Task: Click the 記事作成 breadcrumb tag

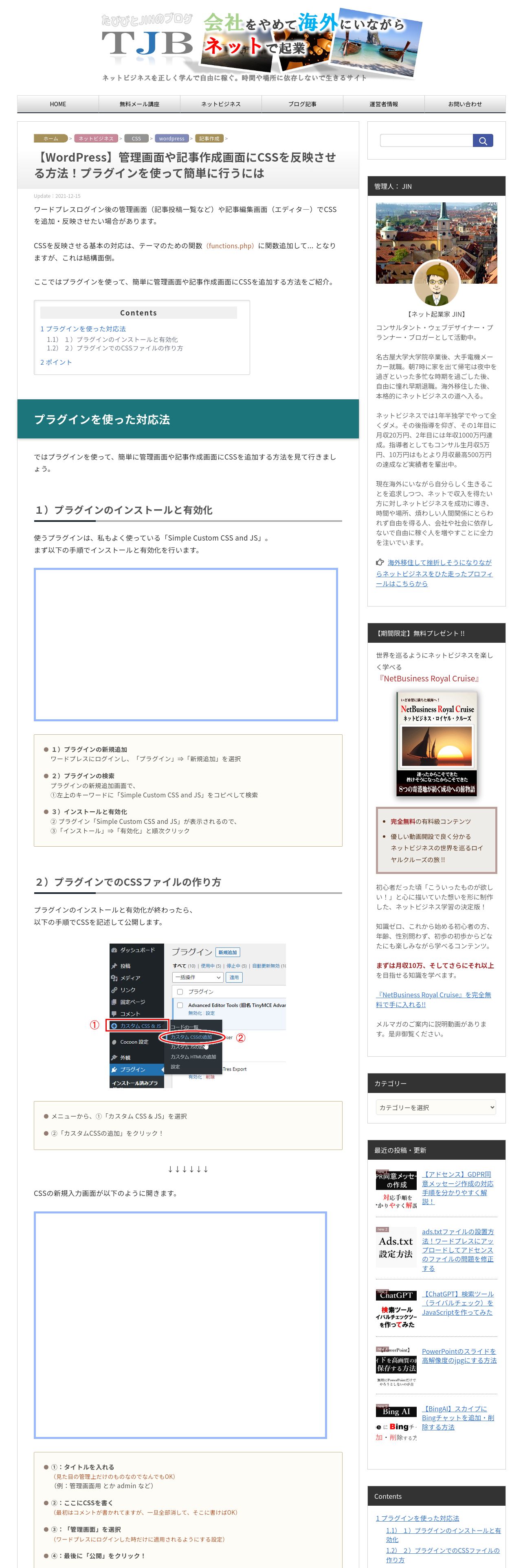Action: tap(209, 138)
